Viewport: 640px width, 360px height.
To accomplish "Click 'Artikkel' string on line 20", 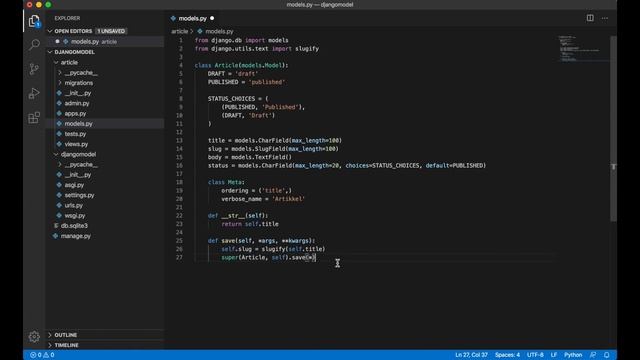I will (x=288, y=199).
